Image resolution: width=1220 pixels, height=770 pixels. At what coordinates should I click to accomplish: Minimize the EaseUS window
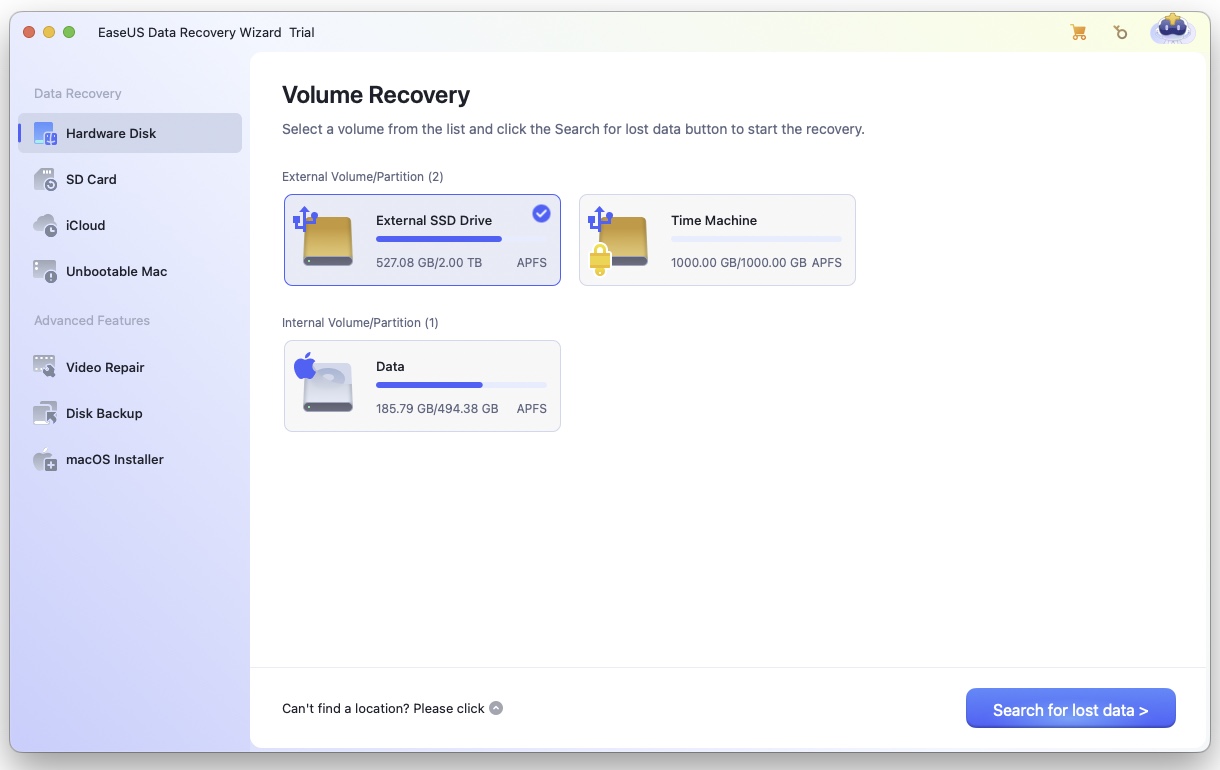tap(49, 32)
